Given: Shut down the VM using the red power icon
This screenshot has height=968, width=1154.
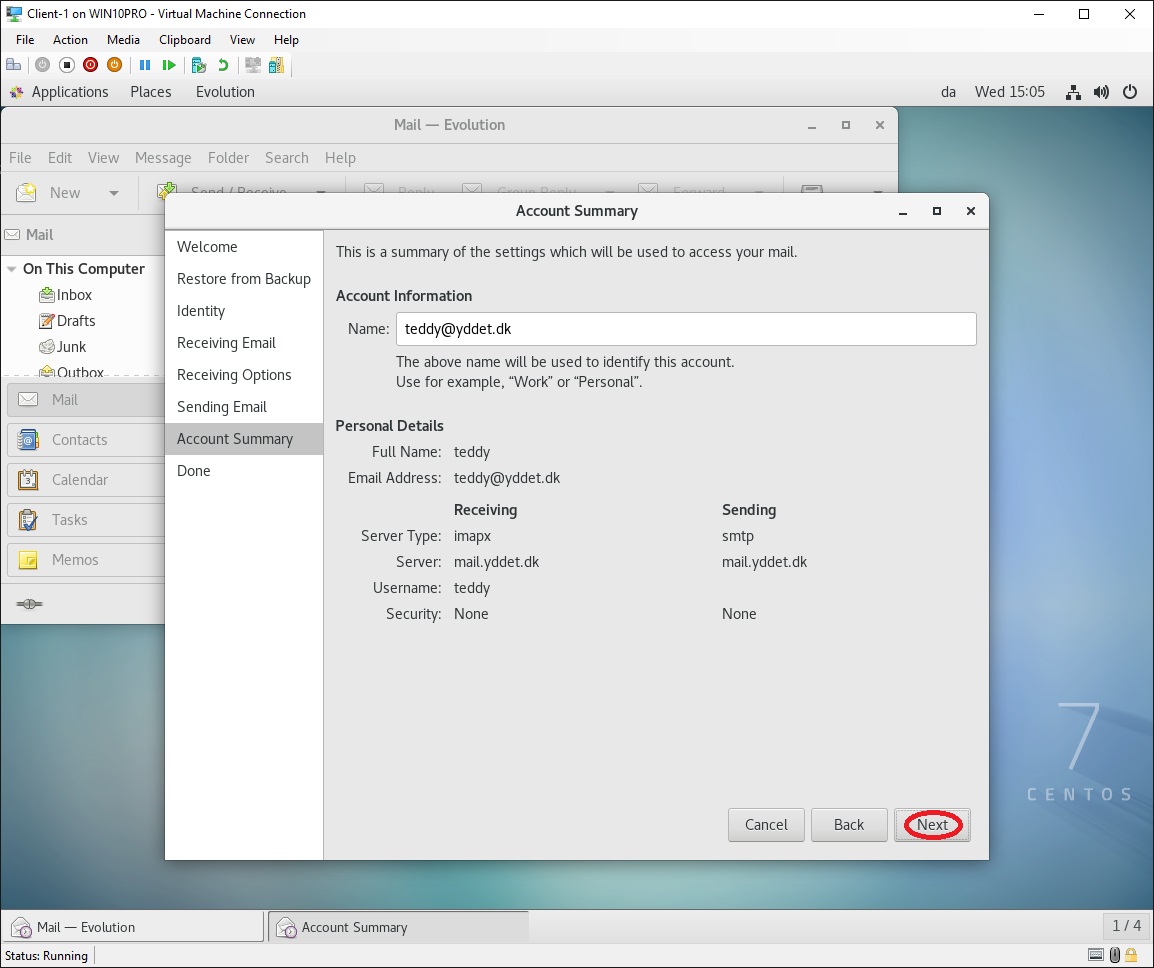Looking at the screenshot, I should coord(91,65).
